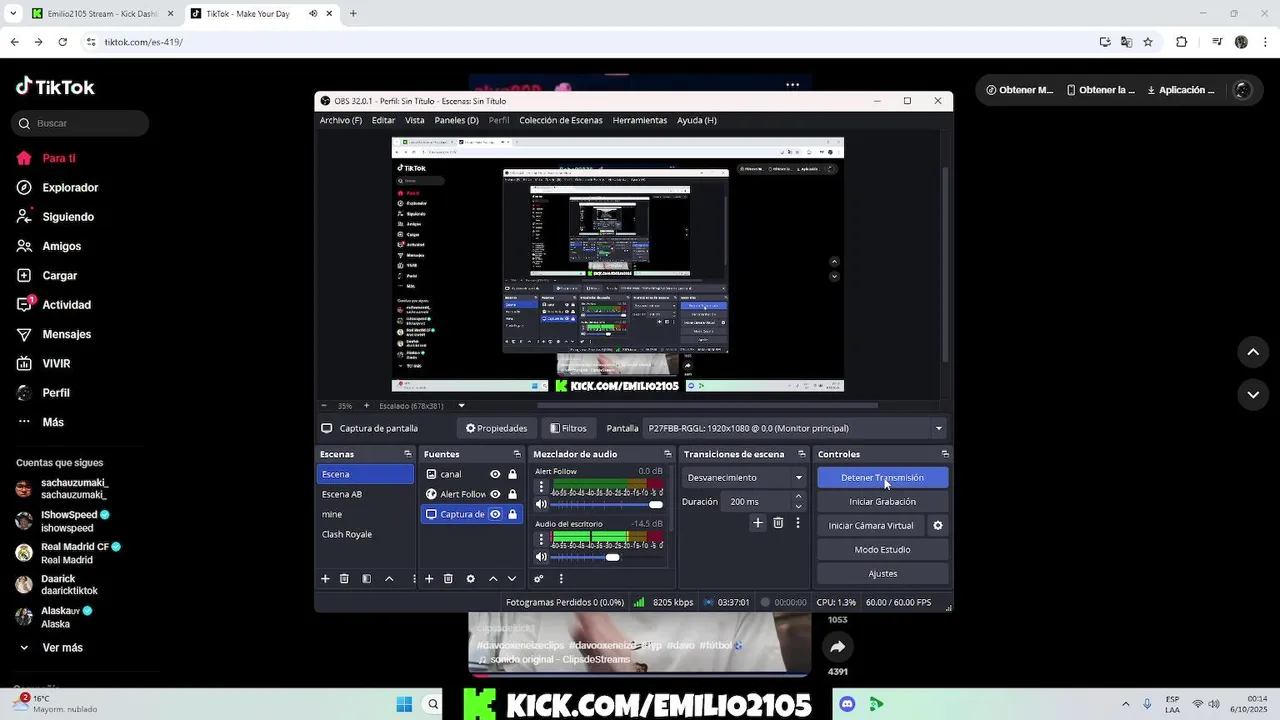The height and width of the screenshot is (720, 1280).
Task: Move the selected scene up in Escenas
Action: point(389,579)
